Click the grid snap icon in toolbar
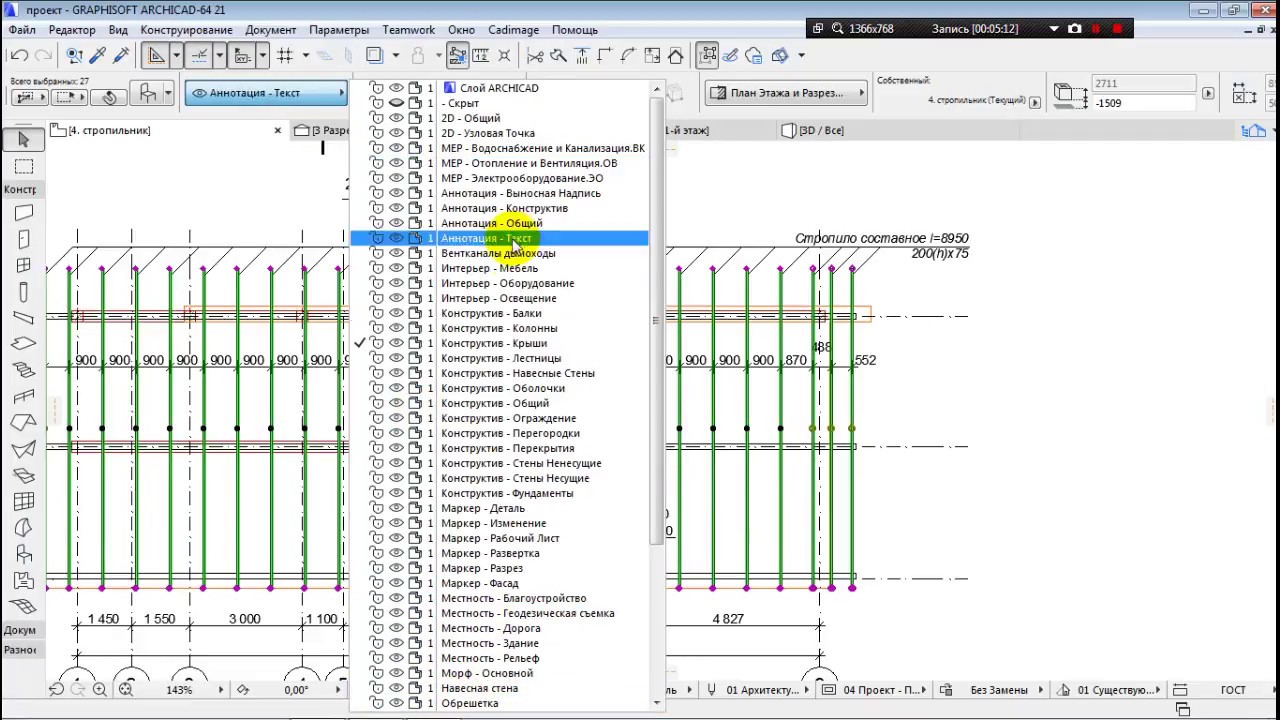The image size is (1280, 720). pyautogui.click(x=285, y=56)
